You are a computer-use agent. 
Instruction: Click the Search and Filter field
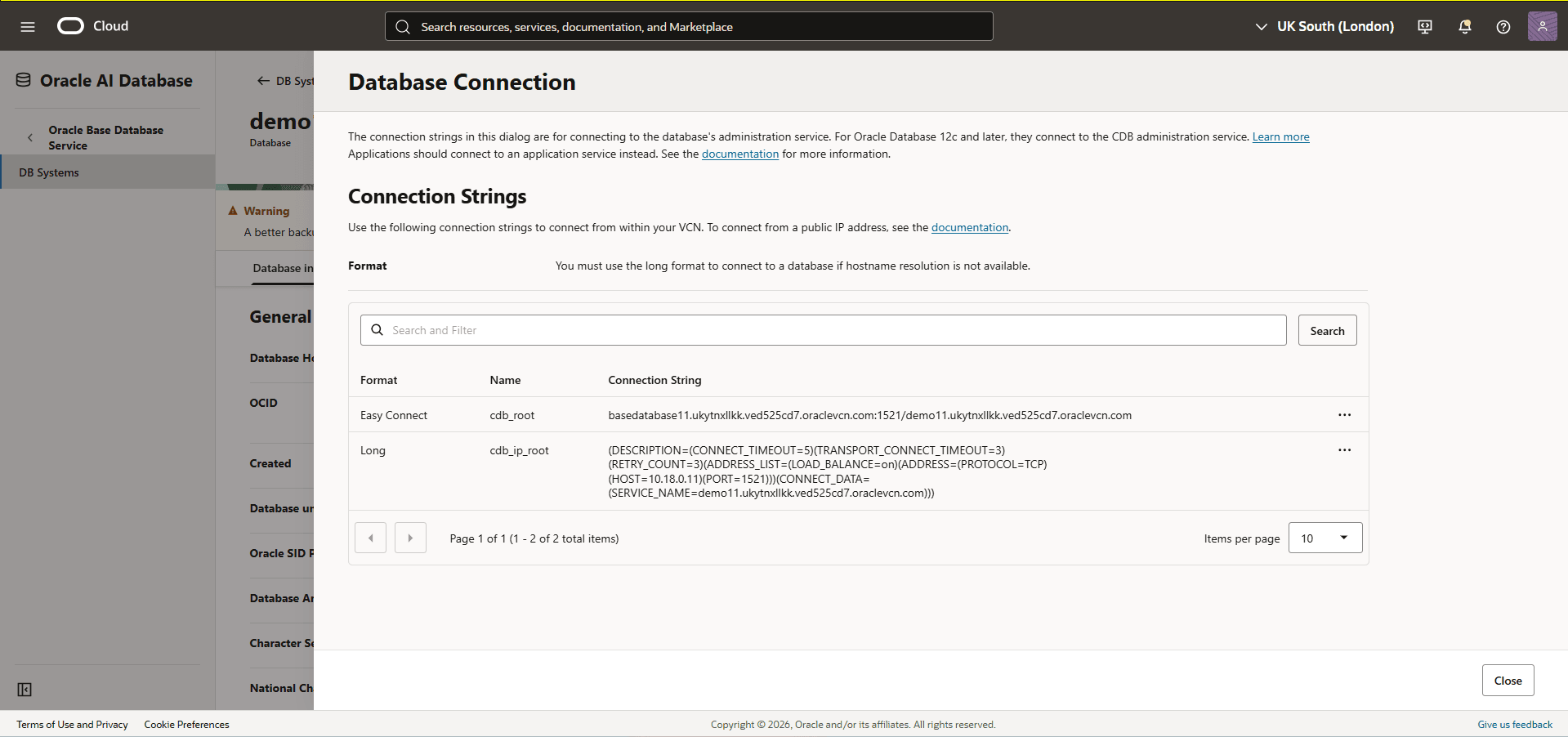(824, 330)
